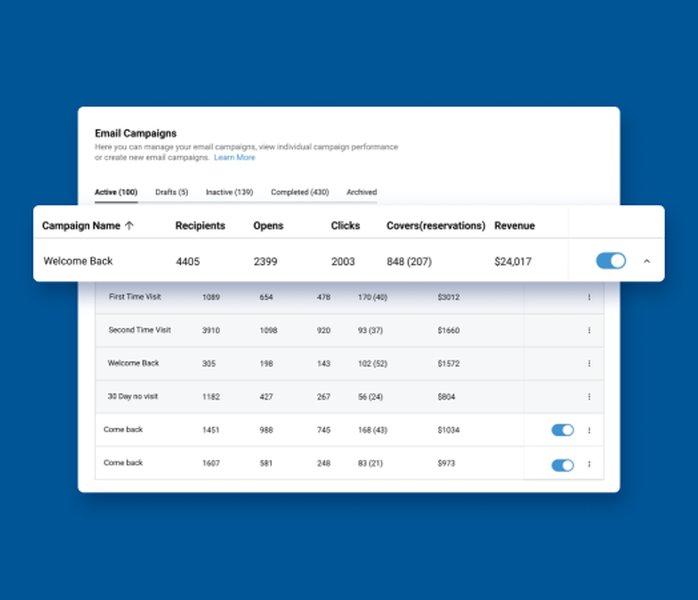Click the 2003 clicks value
Viewport: 698px width, 600px height.
343,261
